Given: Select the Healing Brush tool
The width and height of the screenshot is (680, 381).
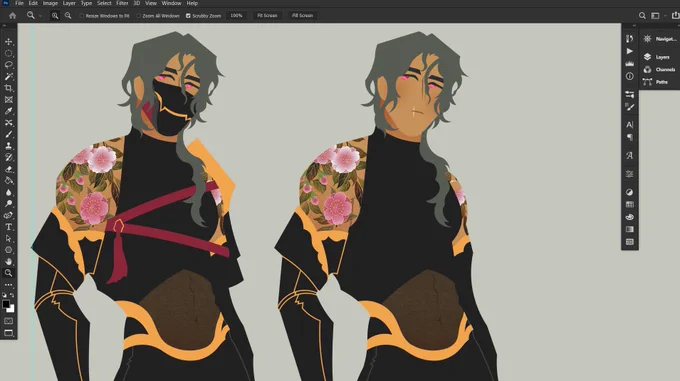Looking at the screenshot, I should pyautogui.click(x=8, y=123).
